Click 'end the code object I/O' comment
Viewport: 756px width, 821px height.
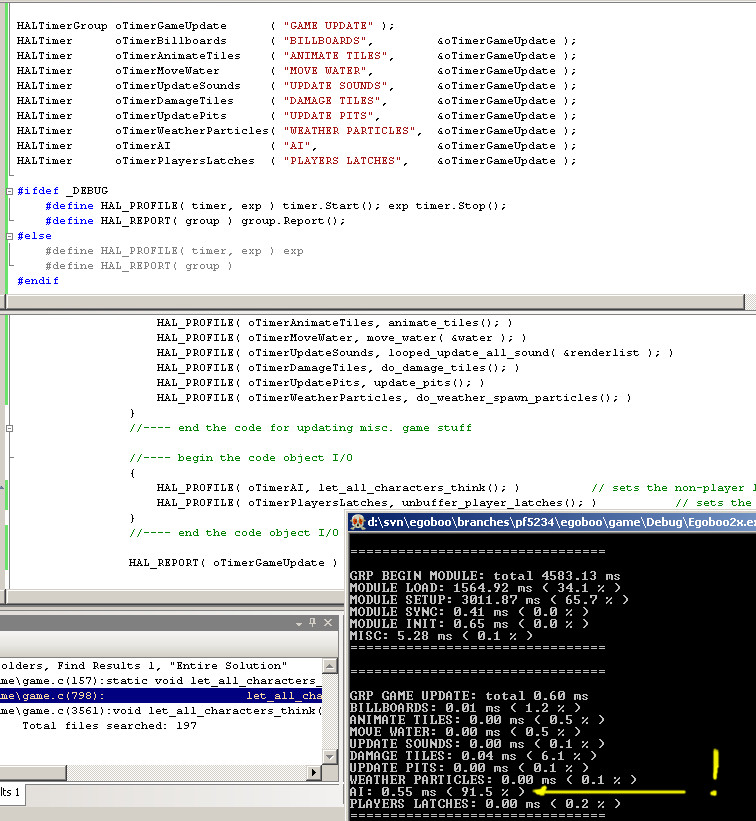(x=234, y=532)
